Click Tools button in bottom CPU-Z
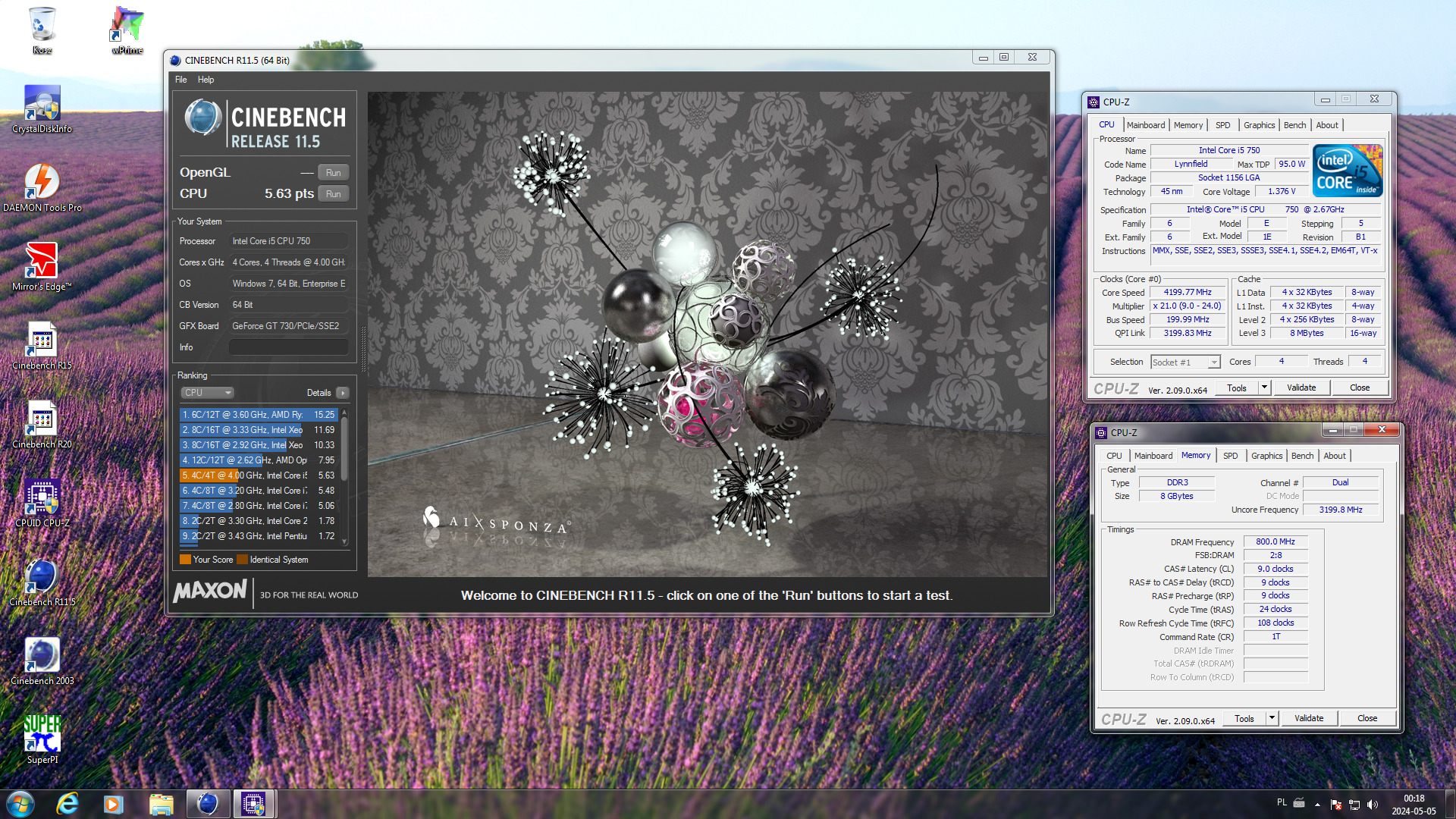This screenshot has width=1456, height=819. [x=1244, y=718]
